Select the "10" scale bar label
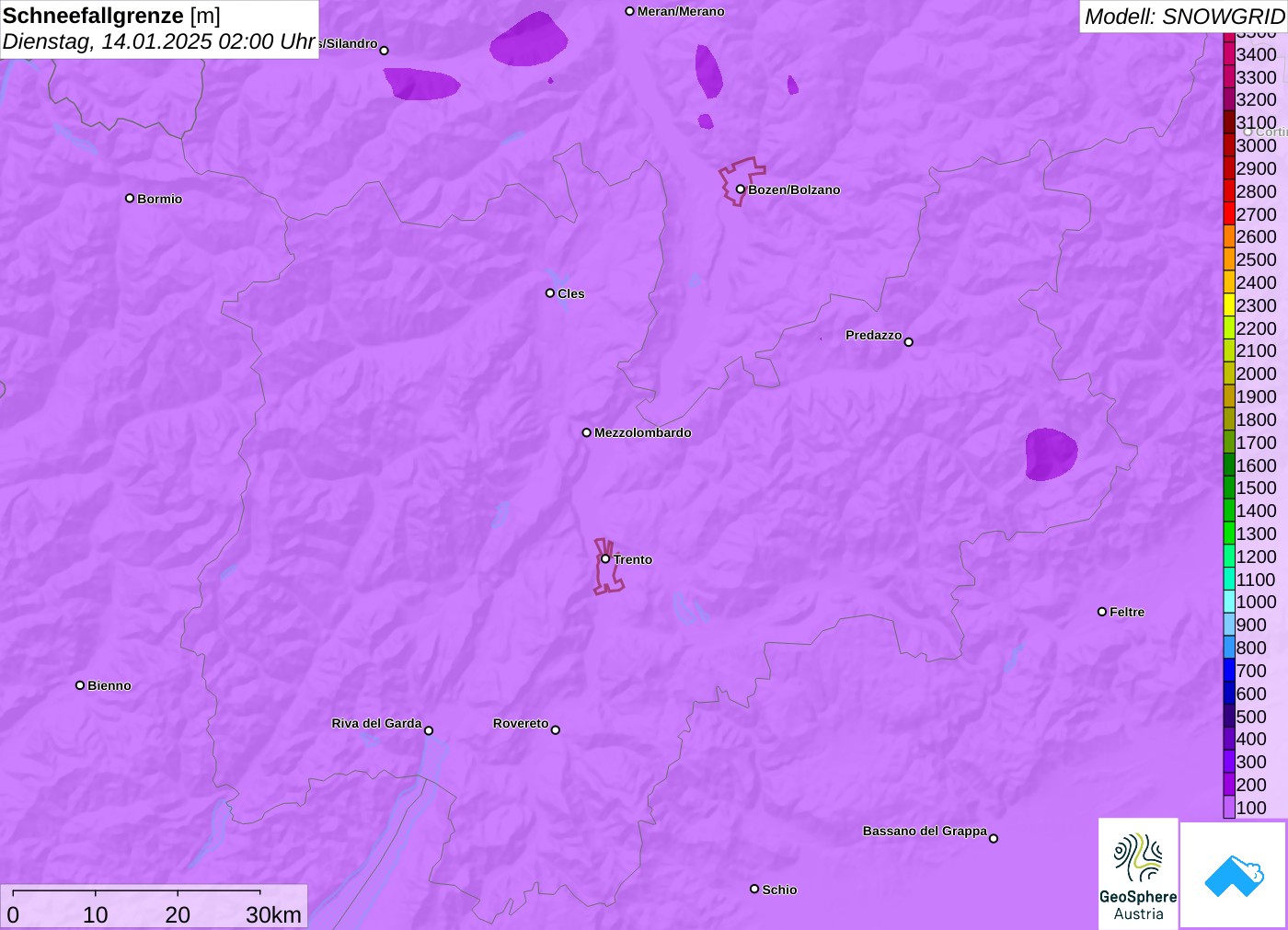The image size is (1288, 930). [96, 914]
